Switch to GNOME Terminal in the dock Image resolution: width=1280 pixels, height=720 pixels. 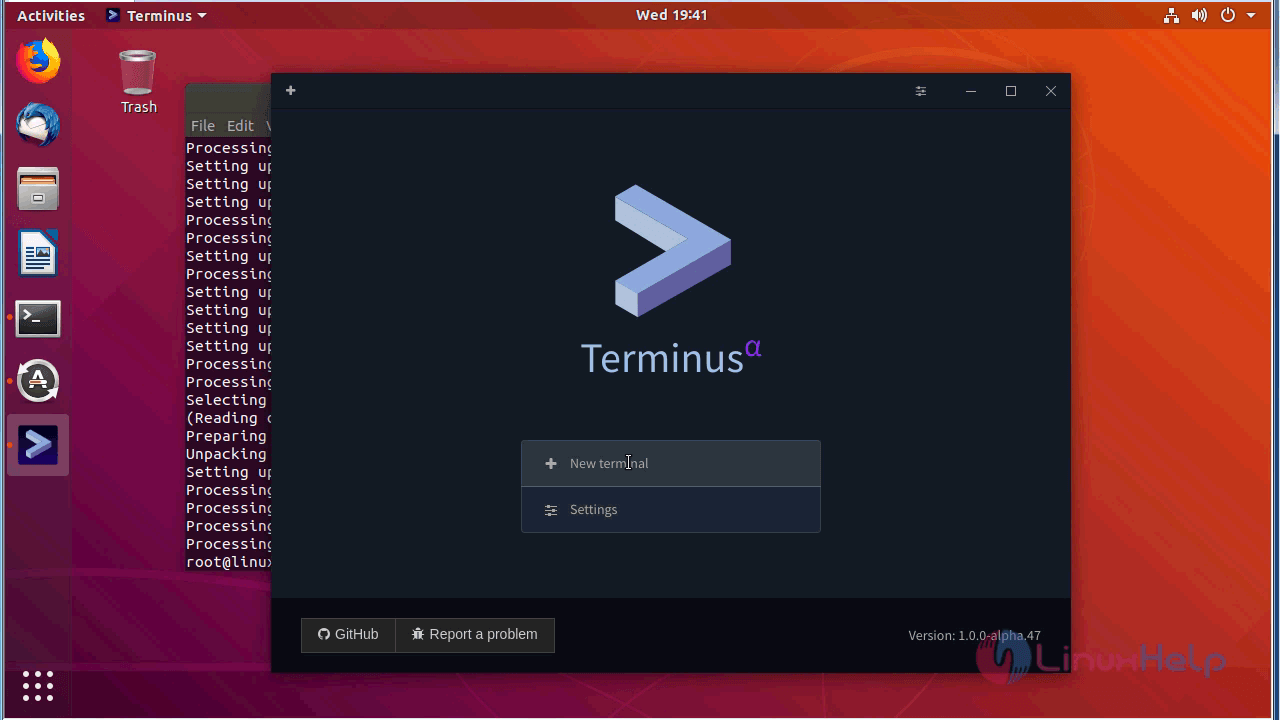38,318
